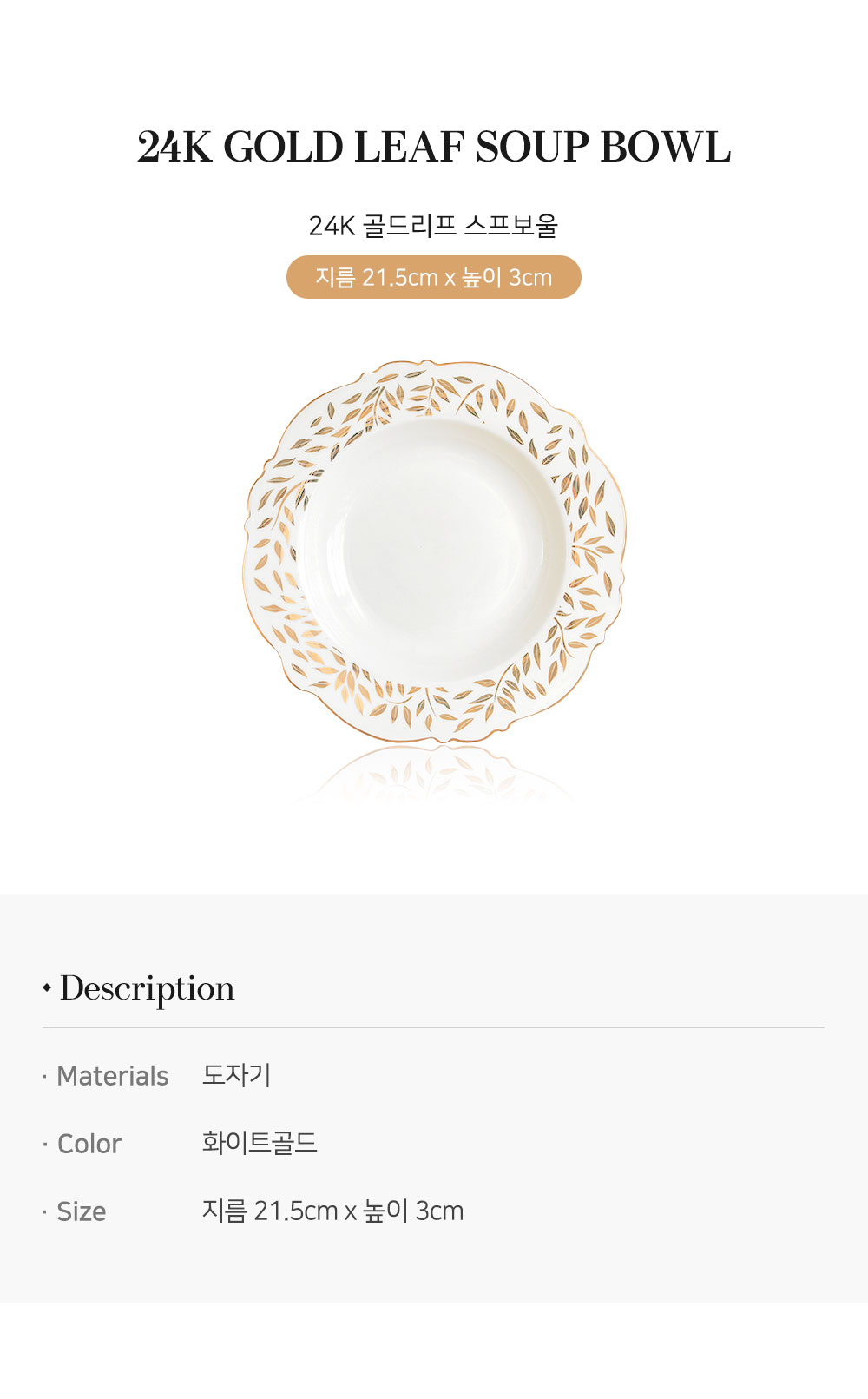Click the bowl reflection below the plate

(434, 773)
